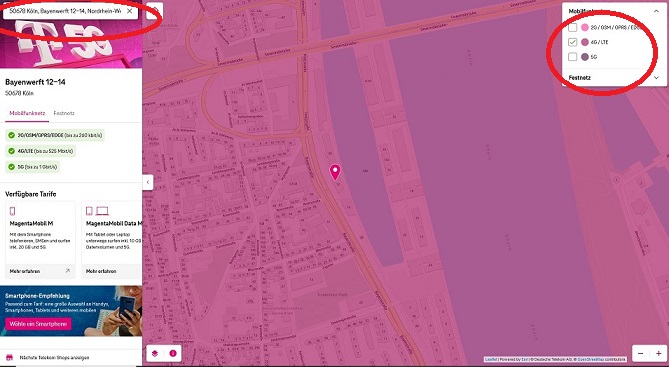Enable the 2G / GSM / GPRS checkbox

pos(573,27)
